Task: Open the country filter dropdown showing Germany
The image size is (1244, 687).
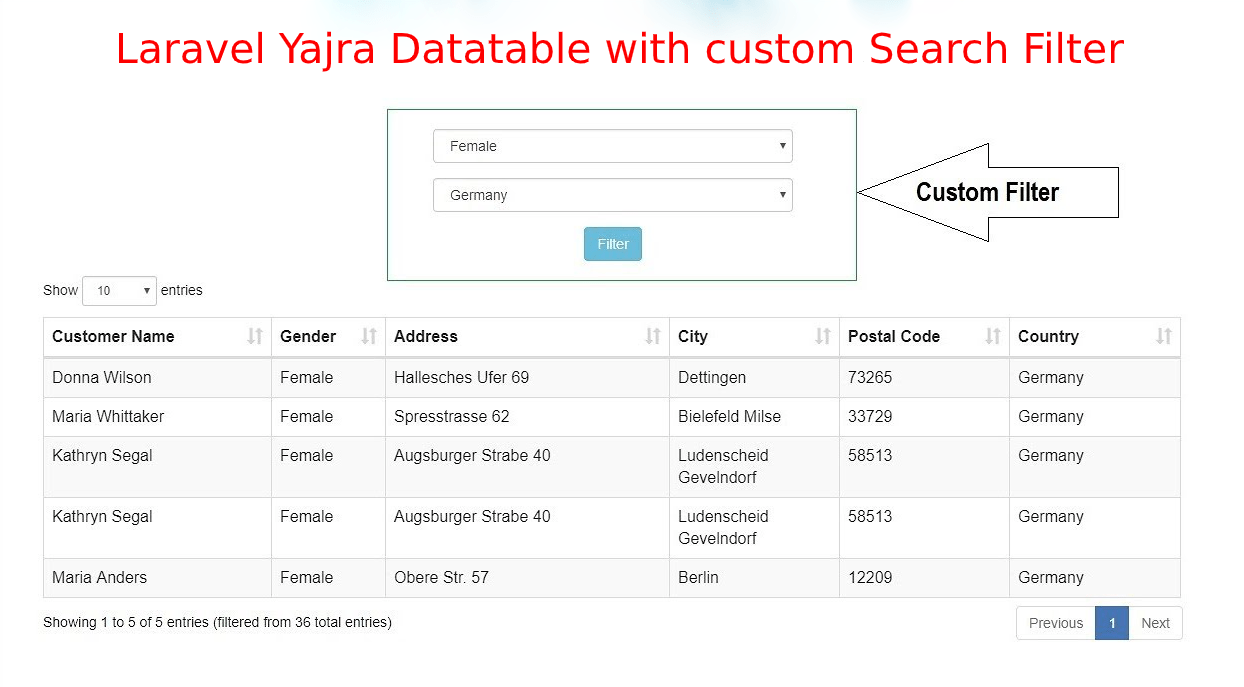Action: pos(612,195)
